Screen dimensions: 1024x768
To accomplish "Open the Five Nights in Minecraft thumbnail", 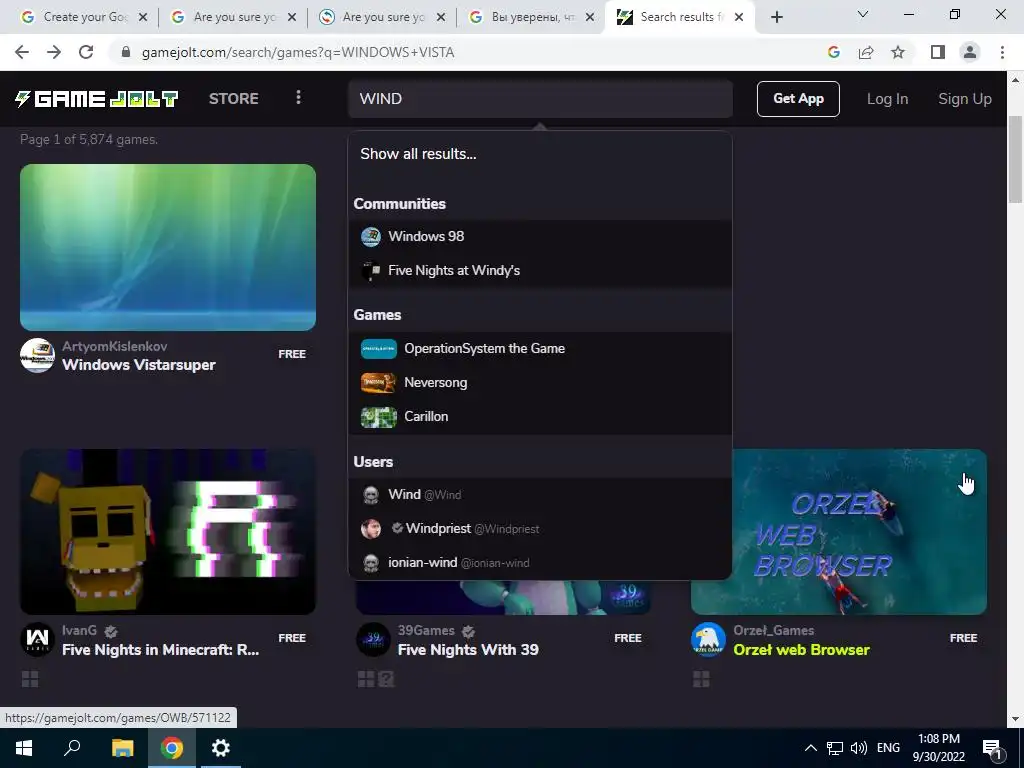I will (x=168, y=532).
